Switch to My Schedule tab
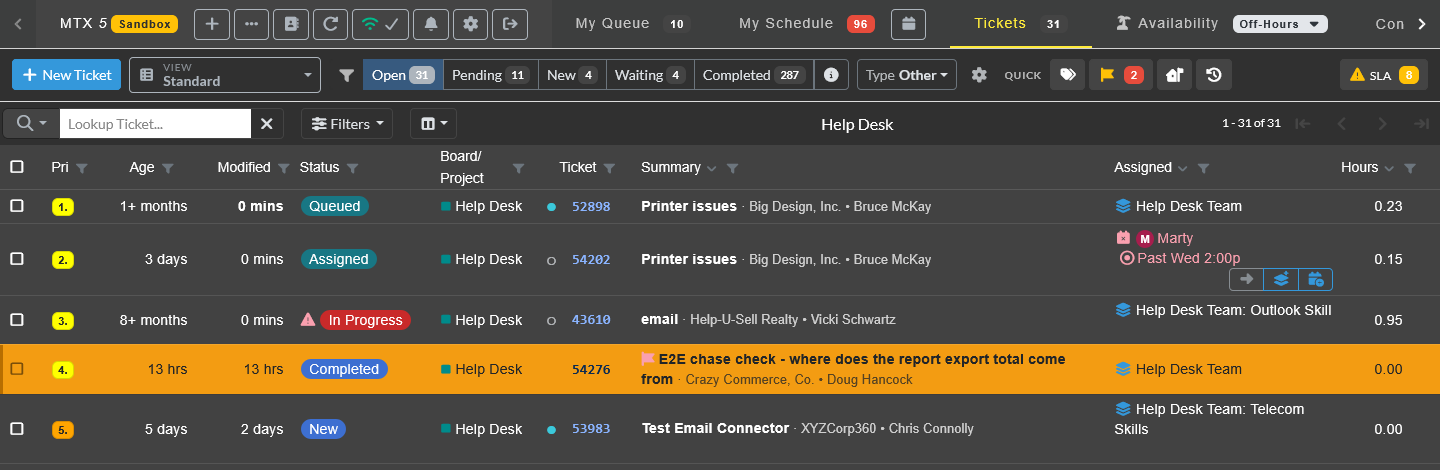Screen dimensions: 1440x470 [806, 23]
